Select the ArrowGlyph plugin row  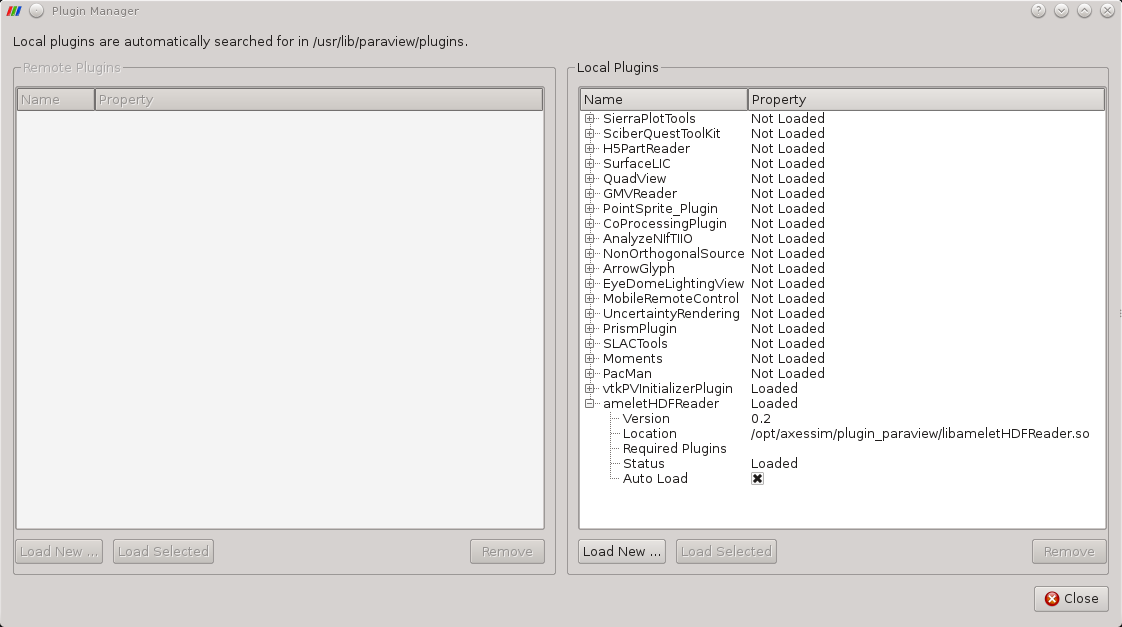click(842, 268)
